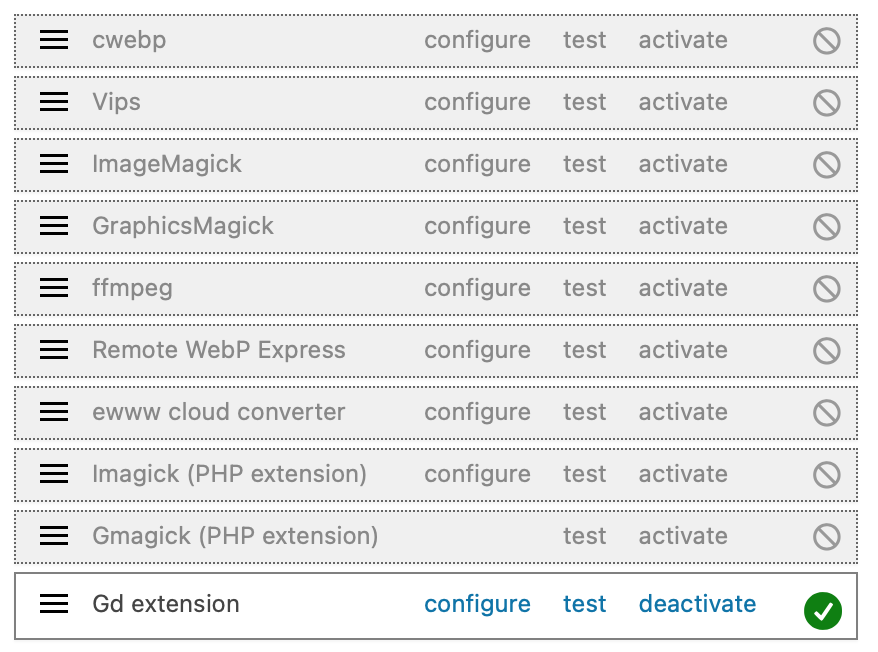878x652 pixels.
Task: Click the hamburger handle next to Vips
Action: point(54,102)
